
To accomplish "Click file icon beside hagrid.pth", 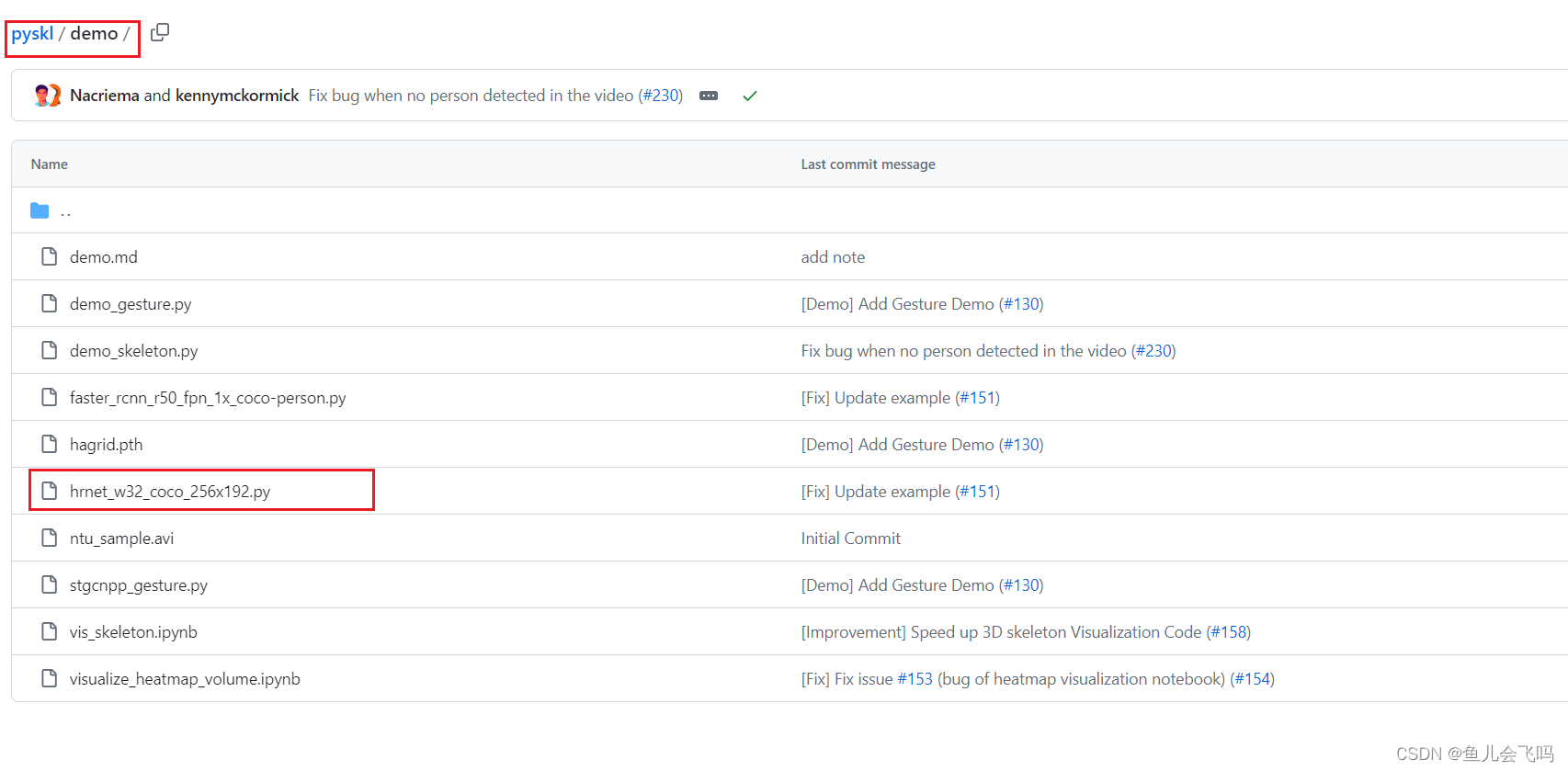I will pos(50,445).
